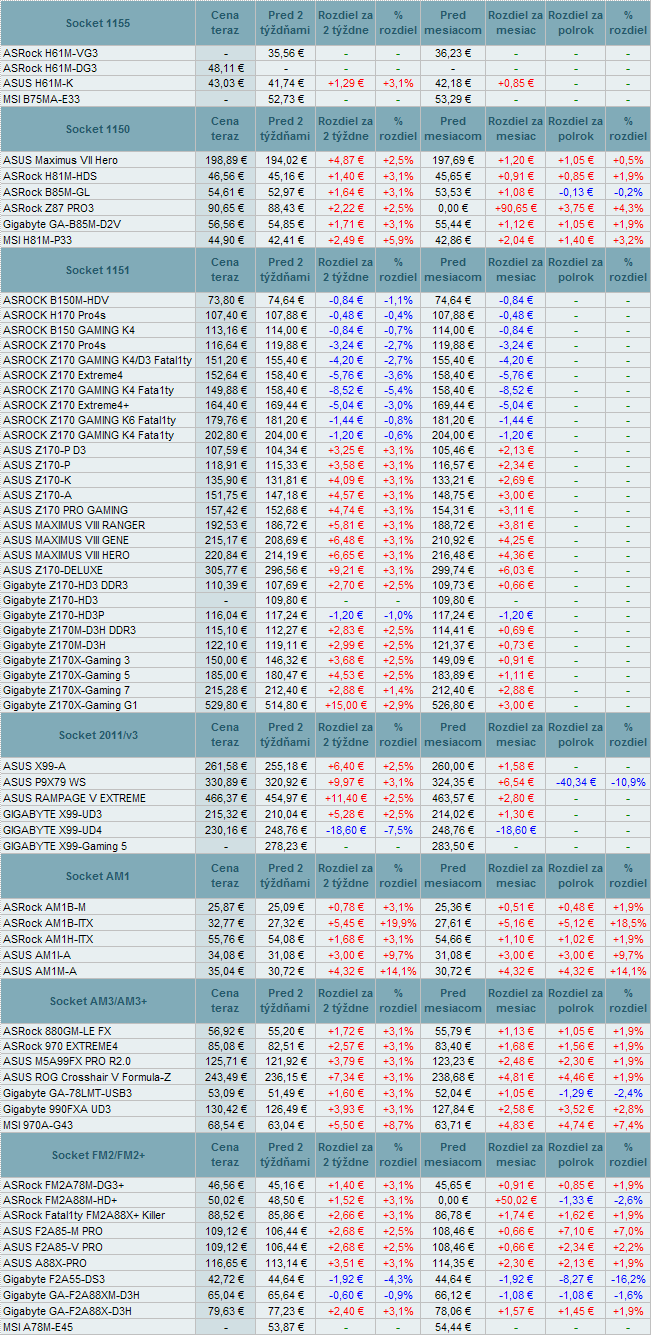Select ASRock Fatal1ty FM2A88X+ Killer name
The height and width of the screenshot is (1335, 651).
tap(83, 1214)
